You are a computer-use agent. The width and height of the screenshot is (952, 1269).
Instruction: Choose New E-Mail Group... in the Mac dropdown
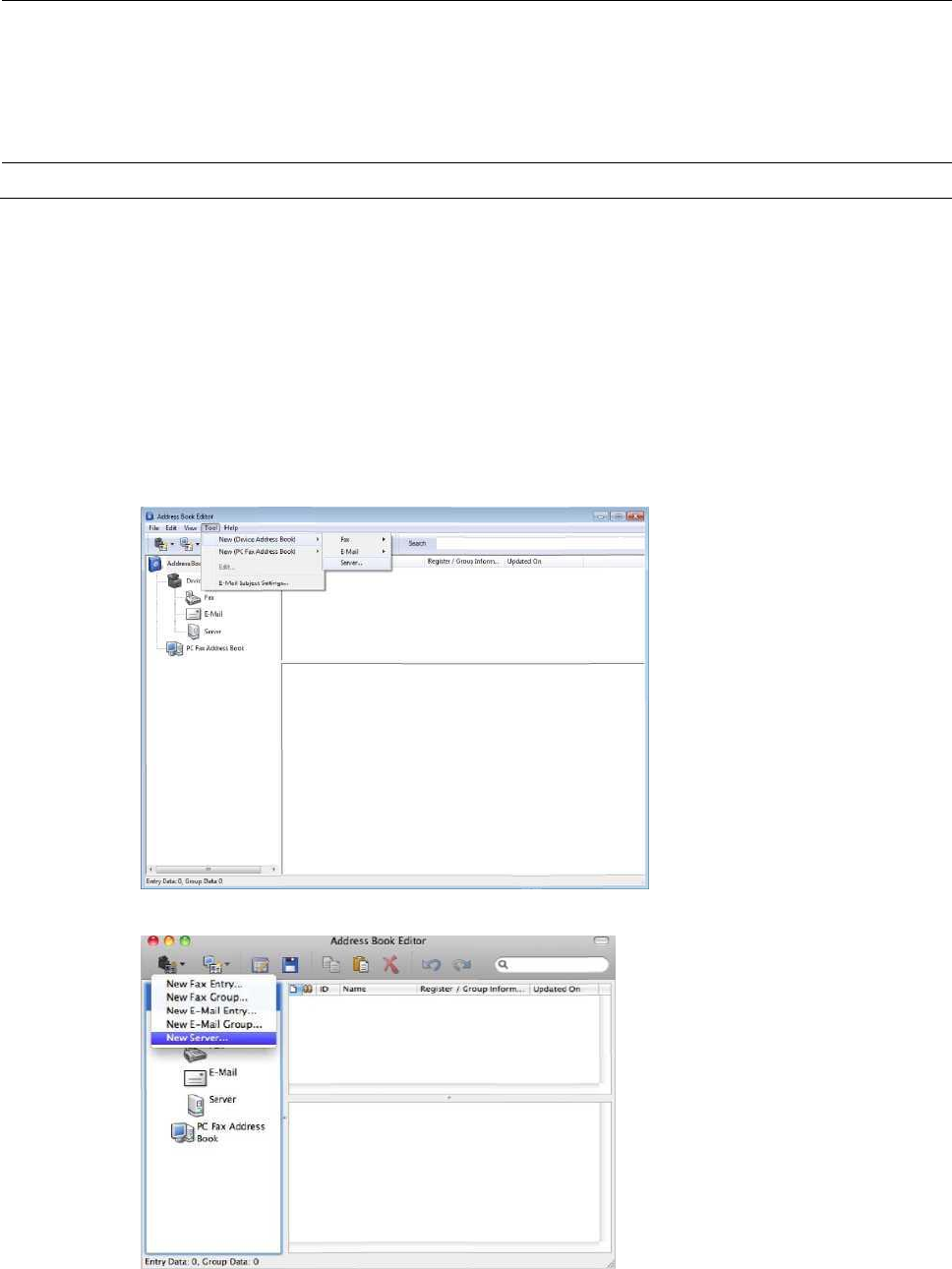pos(213,1024)
